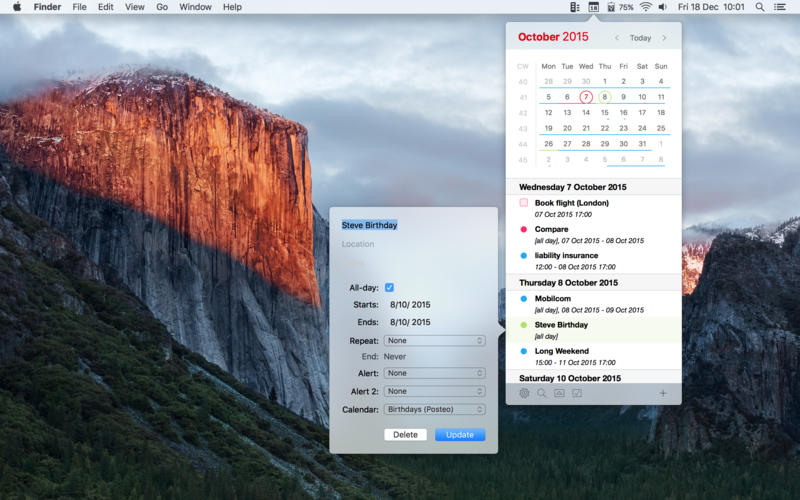Screen dimensions: 800x500
Task: Open the File menu
Action: click(80, 7)
